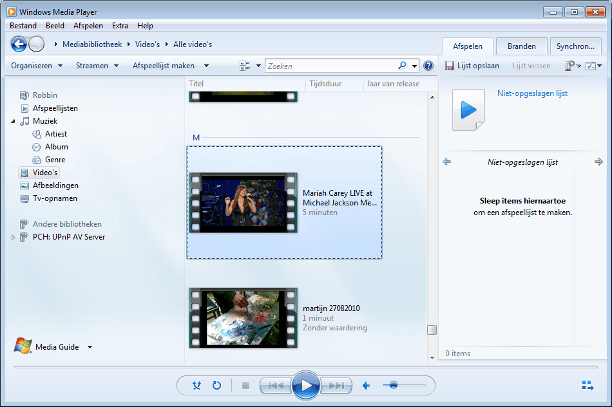The height and width of the screenshot is (407, 612).
Task: Click the Niet-opgeslagen lijst link
Action: click(x=532, y=93)
